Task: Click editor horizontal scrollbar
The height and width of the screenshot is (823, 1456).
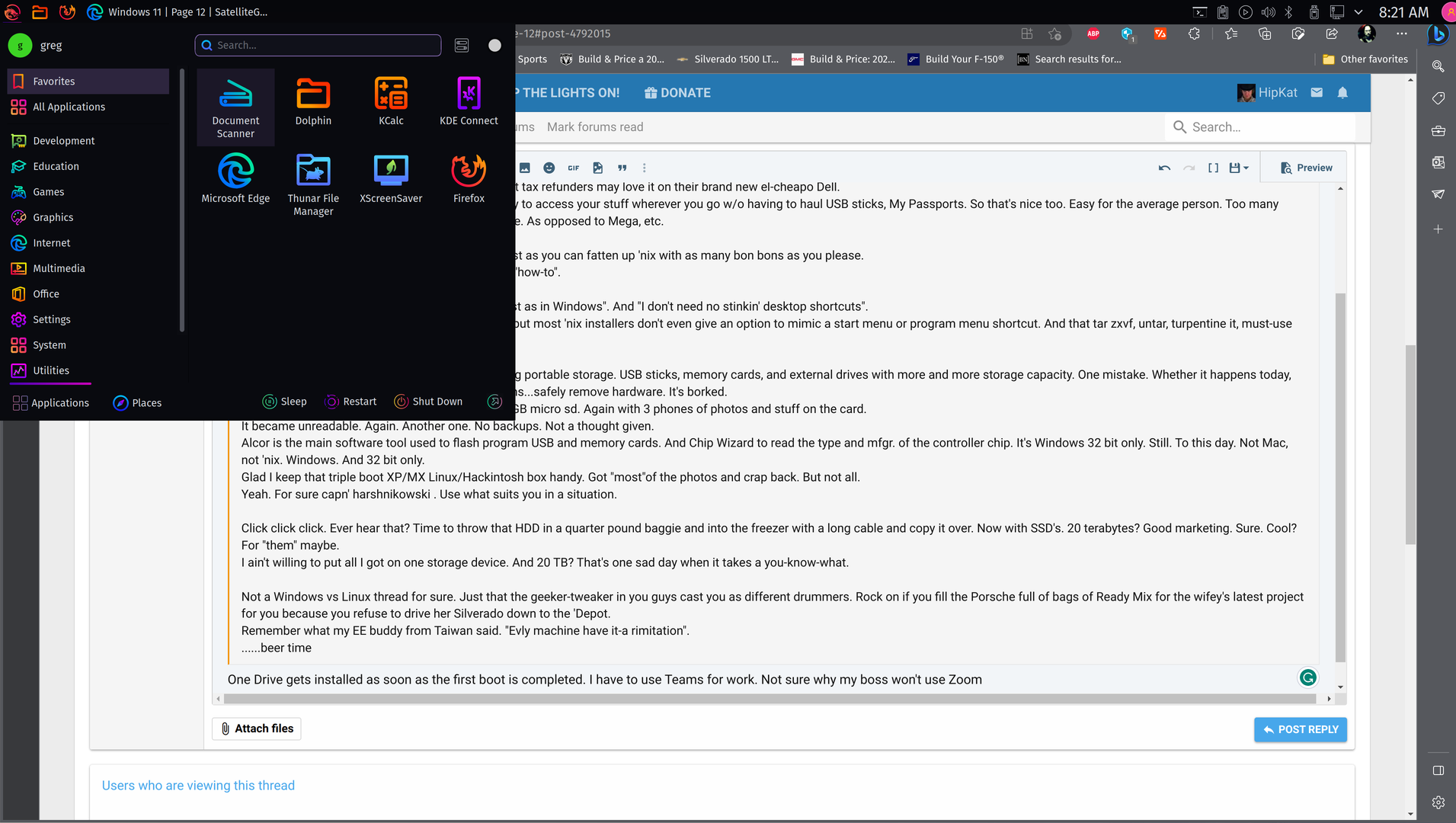Action: 771,699
